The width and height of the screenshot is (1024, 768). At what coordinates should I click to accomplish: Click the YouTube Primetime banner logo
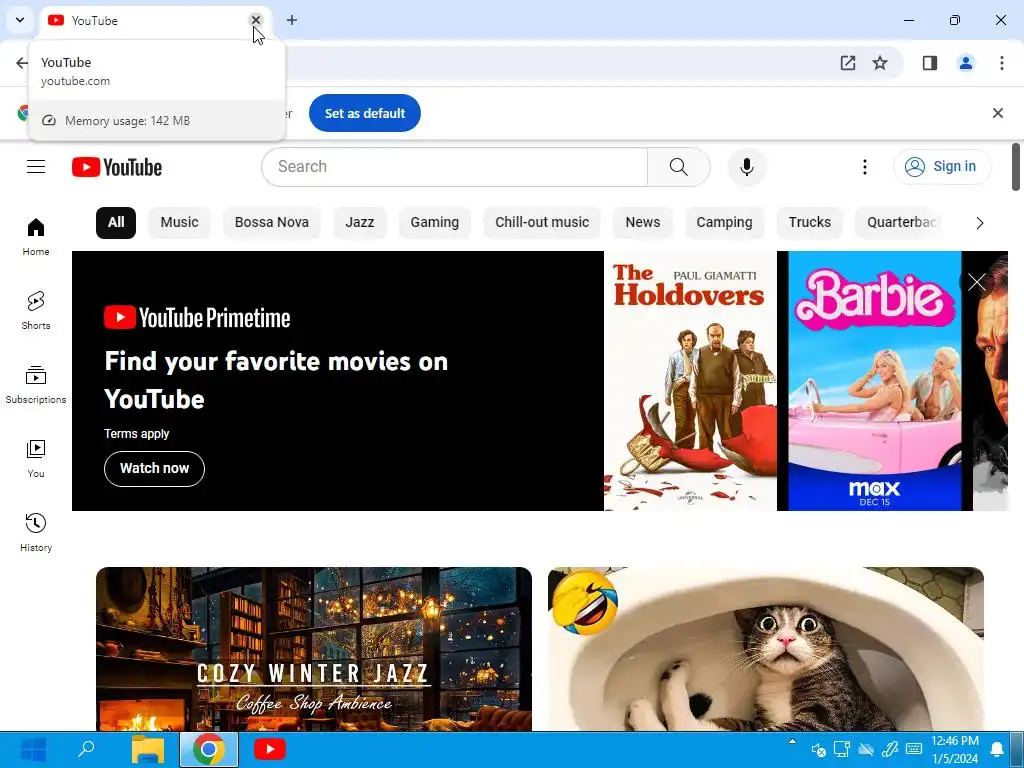click(x=197, y=318)
